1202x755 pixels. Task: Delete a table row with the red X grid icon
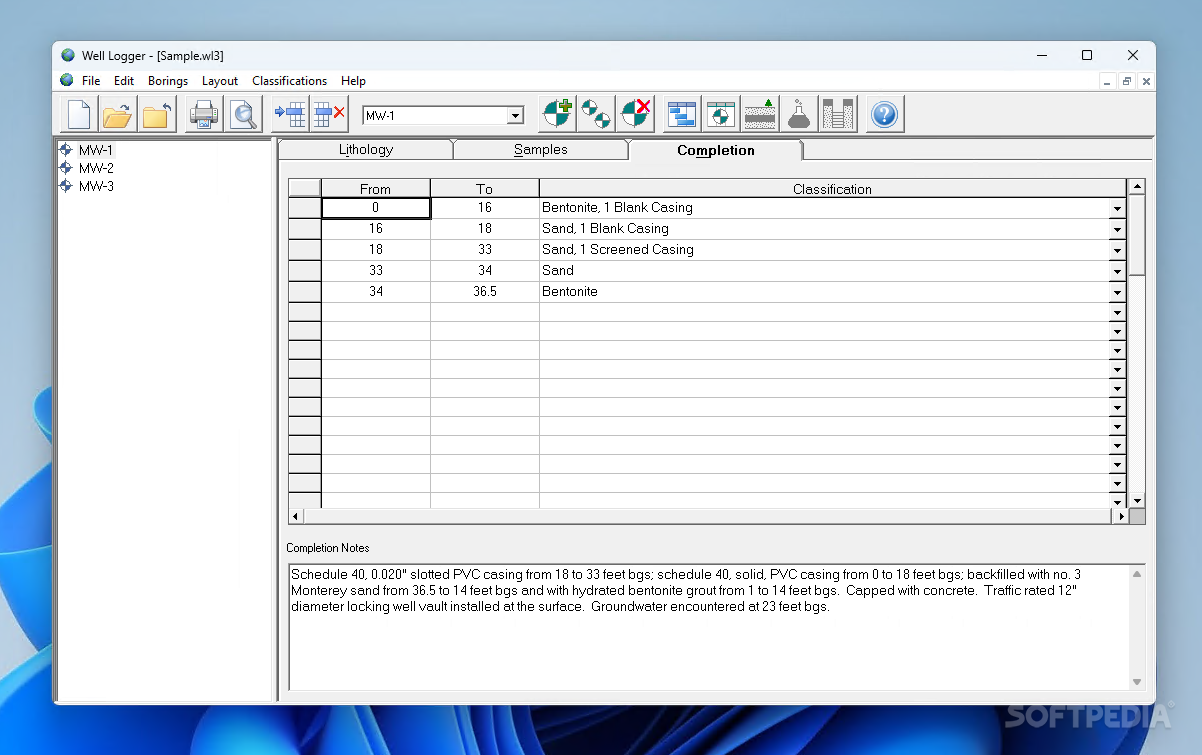coord(329,115)
